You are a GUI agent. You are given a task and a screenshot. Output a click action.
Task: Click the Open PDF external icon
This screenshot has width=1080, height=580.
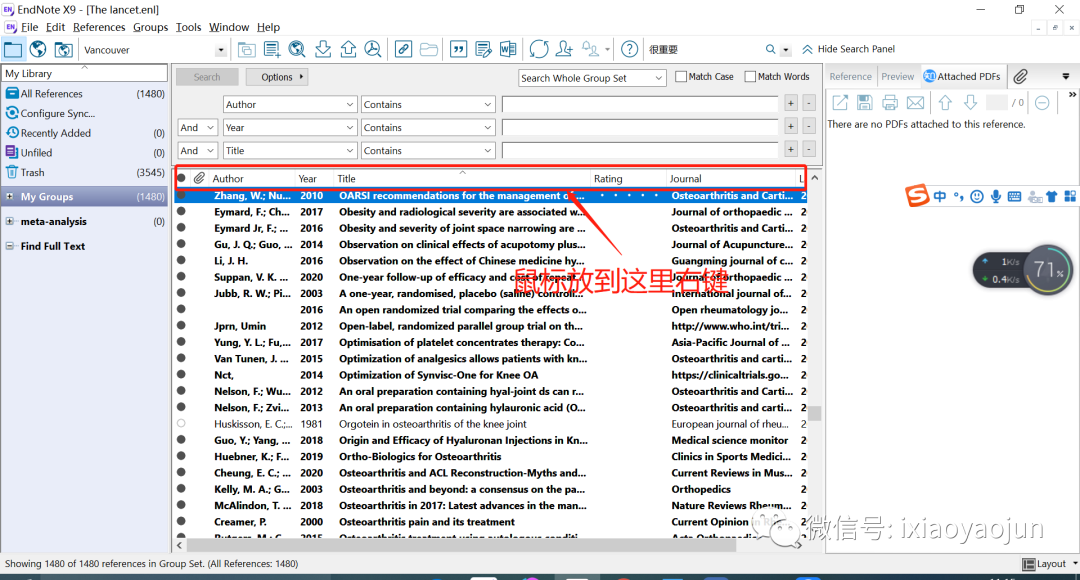pos(840,103)
